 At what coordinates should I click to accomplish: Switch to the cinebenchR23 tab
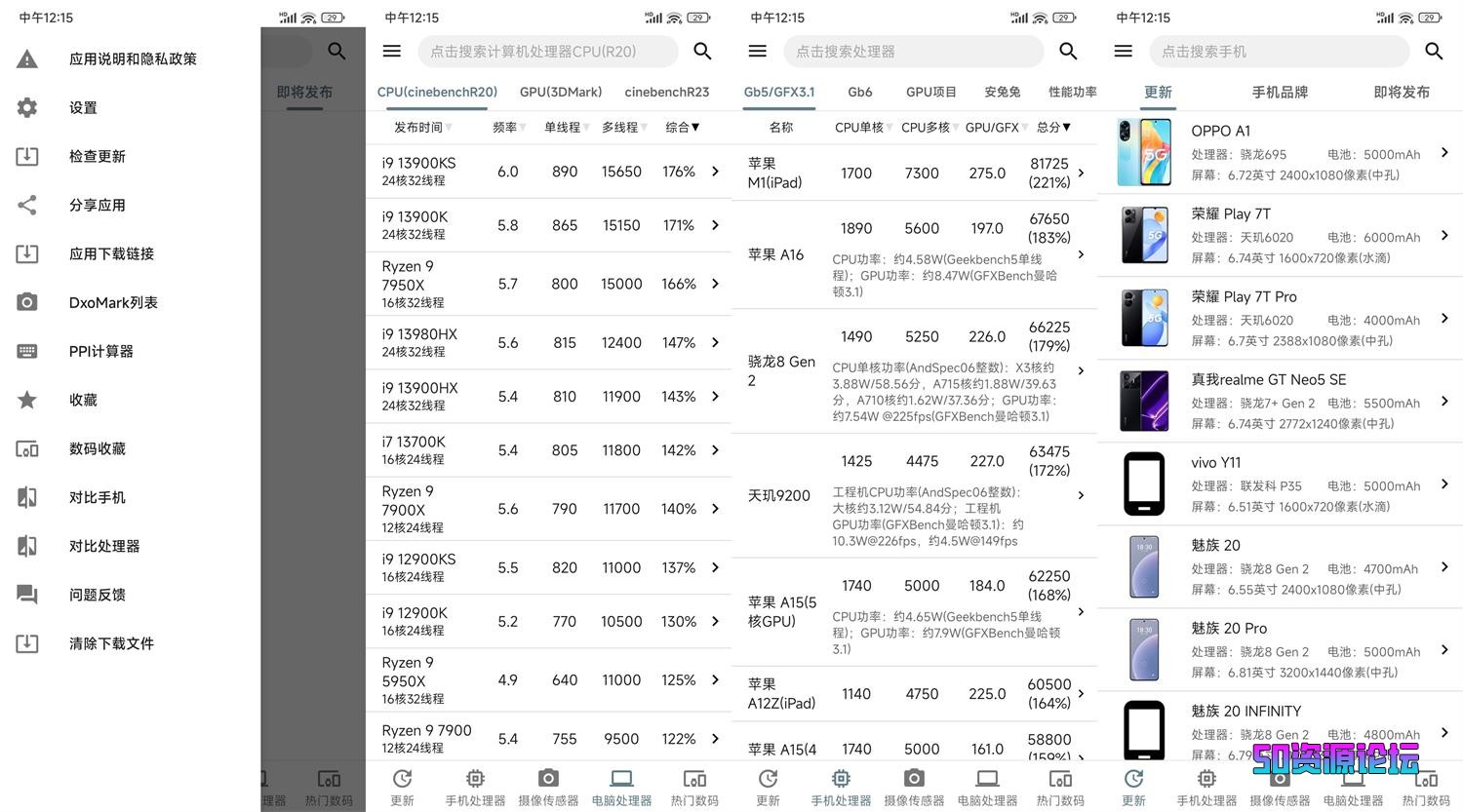[x=667, y=92]
